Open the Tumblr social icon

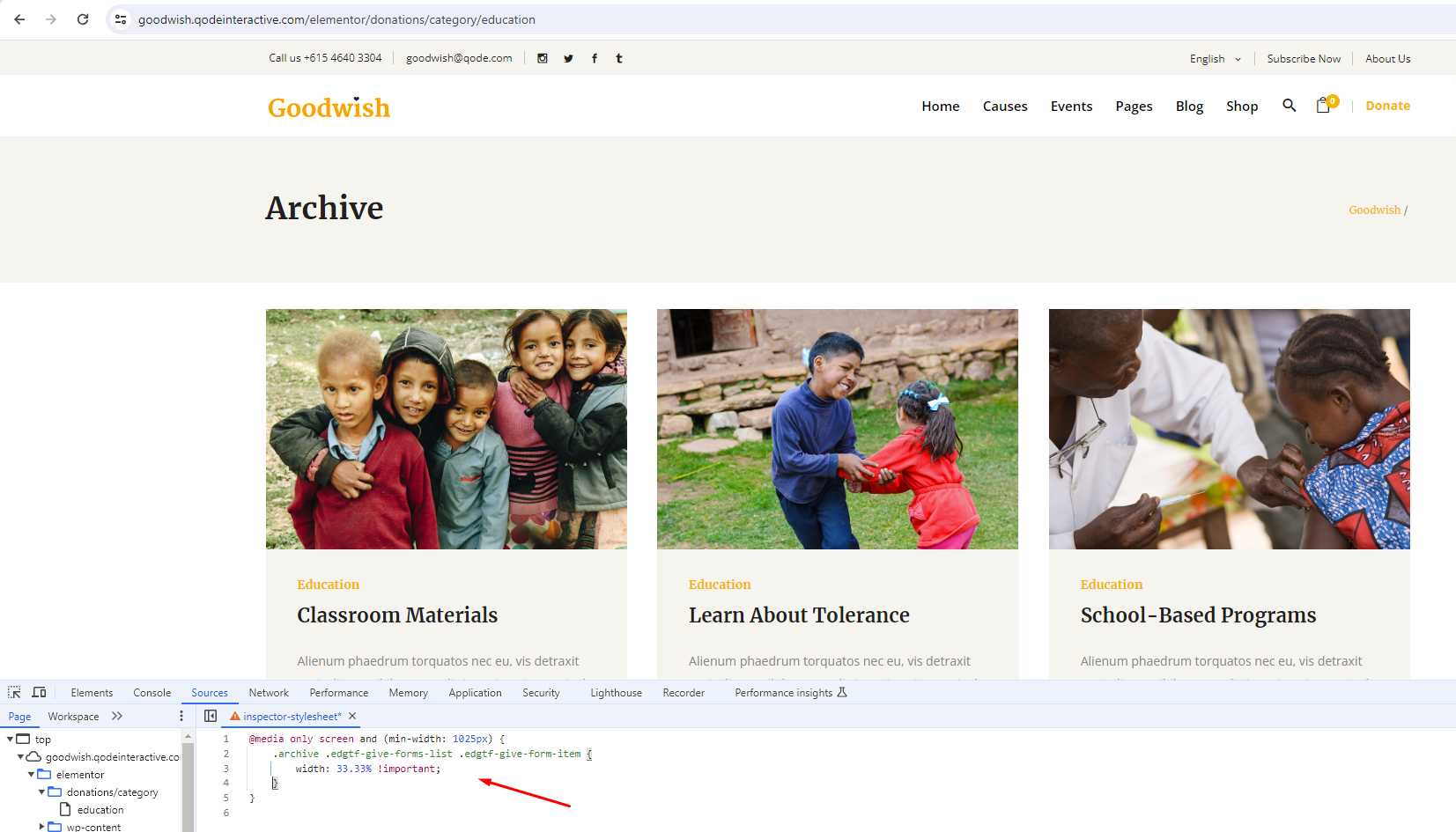click(x=619, y=58)
